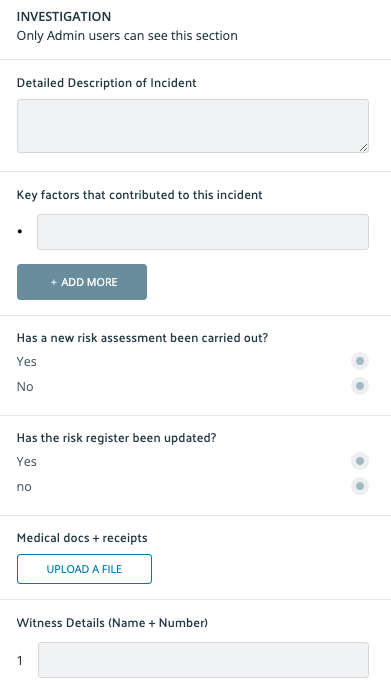Click the Yes label under new risk assessment

pyautogui.click(x=27, y=362)
